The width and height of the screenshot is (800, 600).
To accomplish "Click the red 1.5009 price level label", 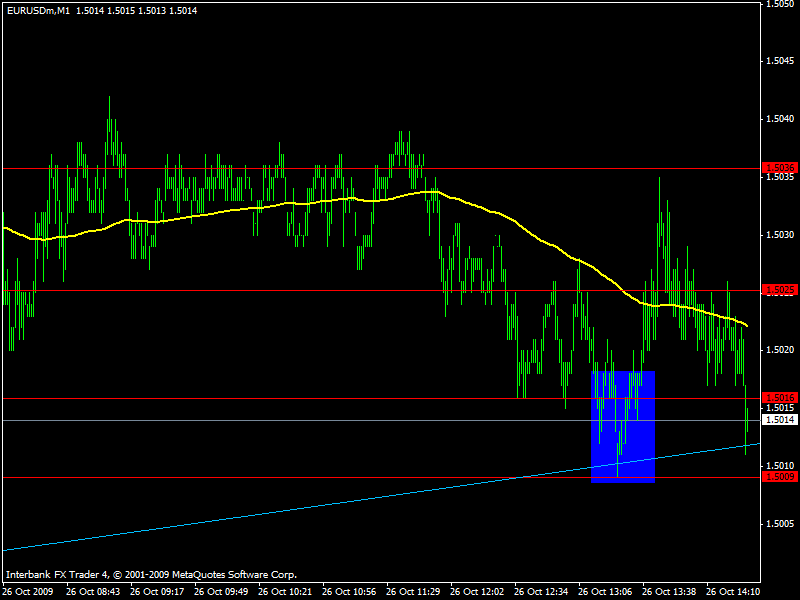I will (x=779, y=476).
